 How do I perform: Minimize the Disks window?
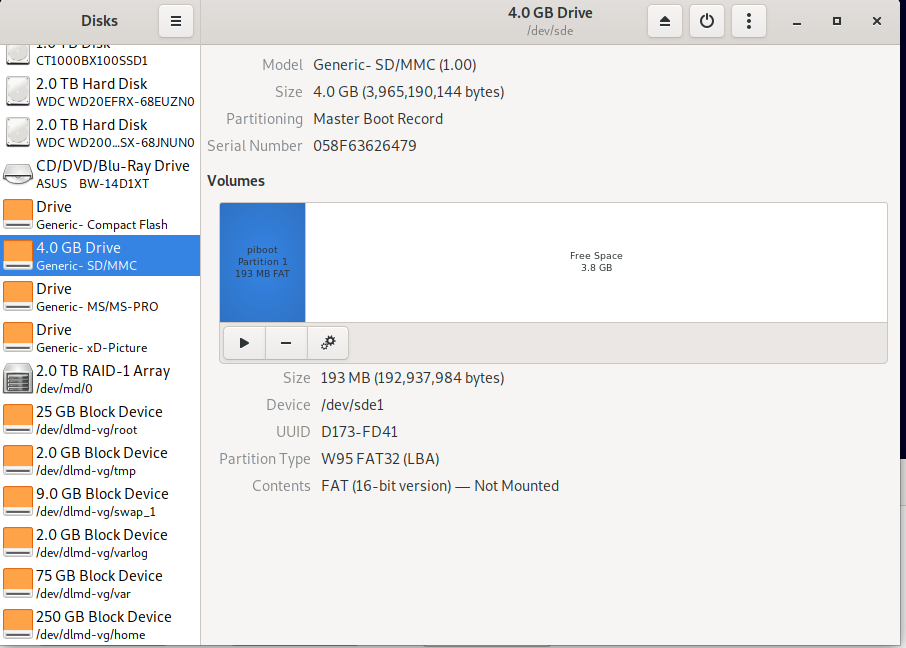pyautogui.click(x=797, y=21)
